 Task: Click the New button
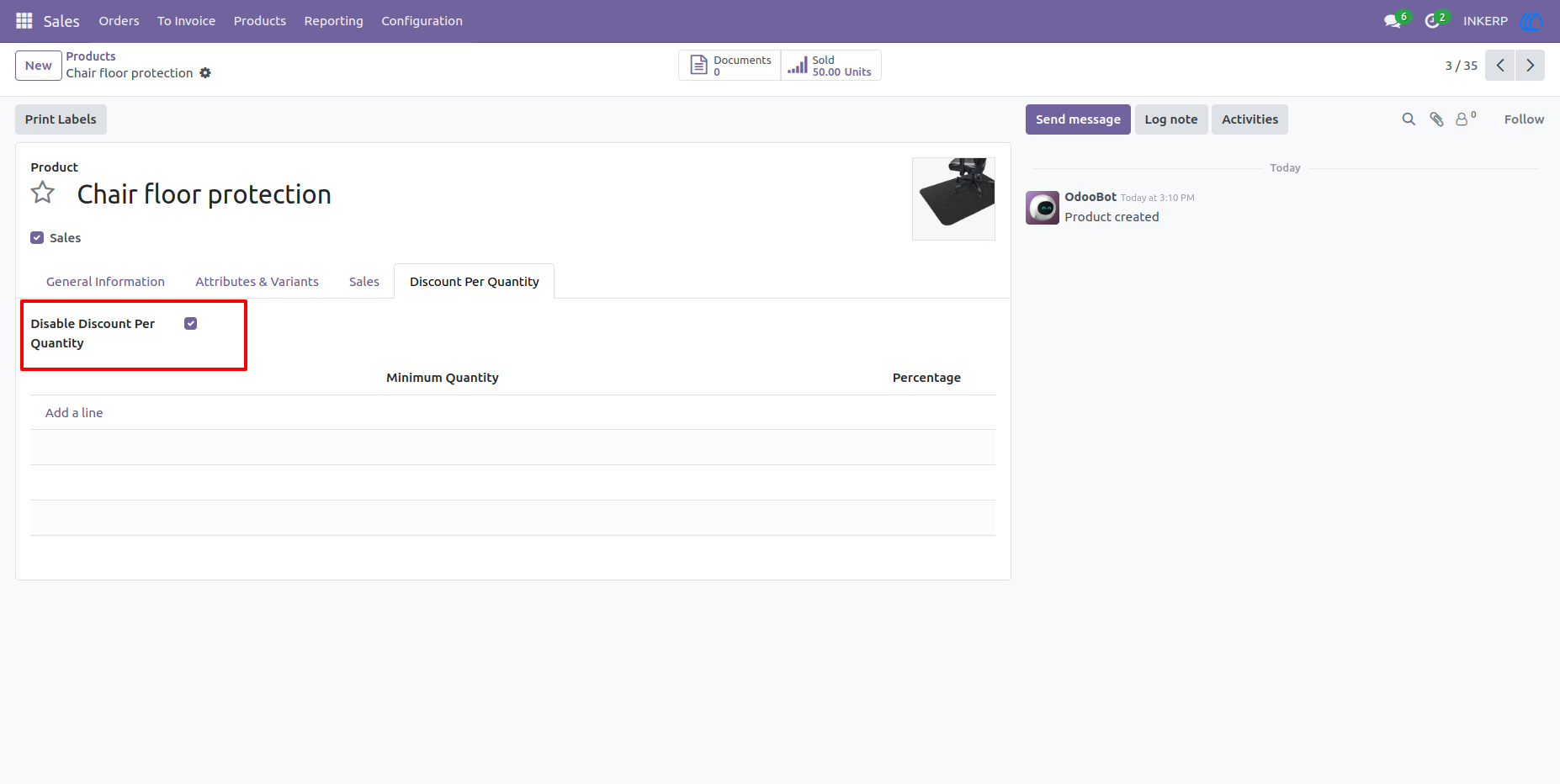pyautogui.click(x=39, y=66)
